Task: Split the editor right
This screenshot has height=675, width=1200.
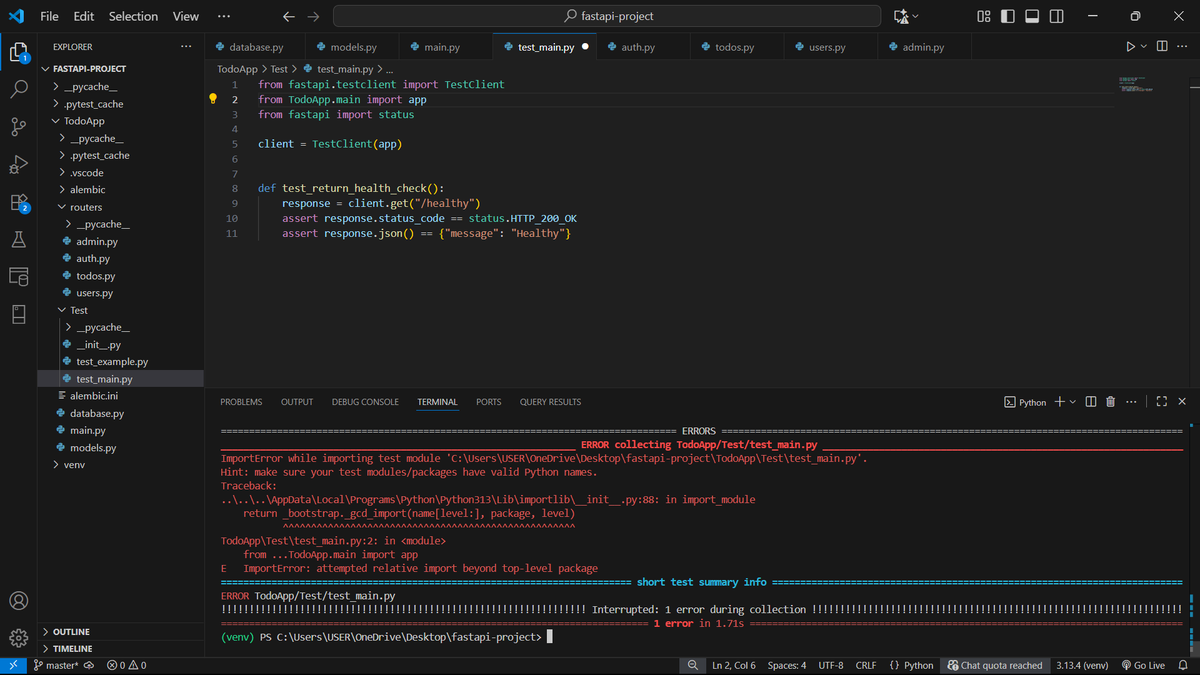Action: click(x=1162, y=47)
